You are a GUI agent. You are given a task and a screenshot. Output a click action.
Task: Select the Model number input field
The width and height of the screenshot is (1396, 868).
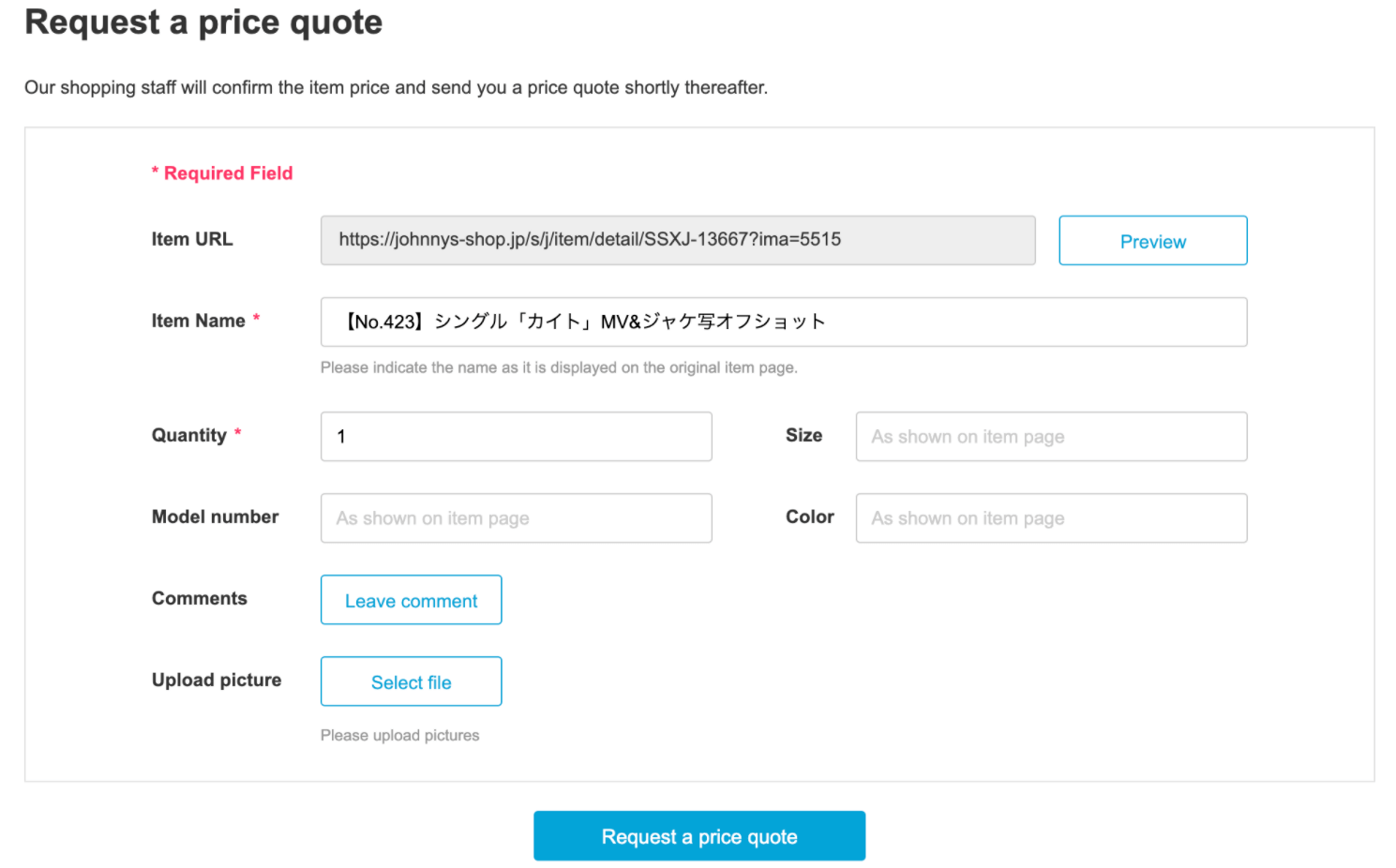coord(517,517)
